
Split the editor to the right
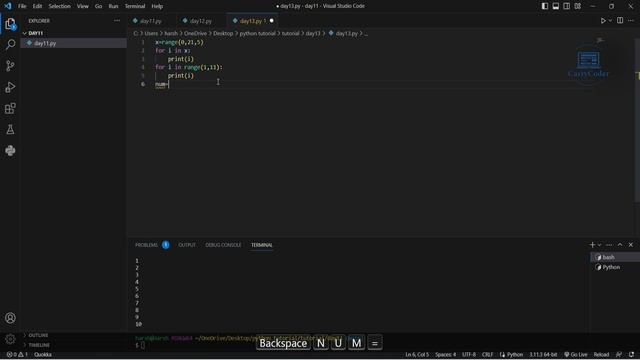620,20
